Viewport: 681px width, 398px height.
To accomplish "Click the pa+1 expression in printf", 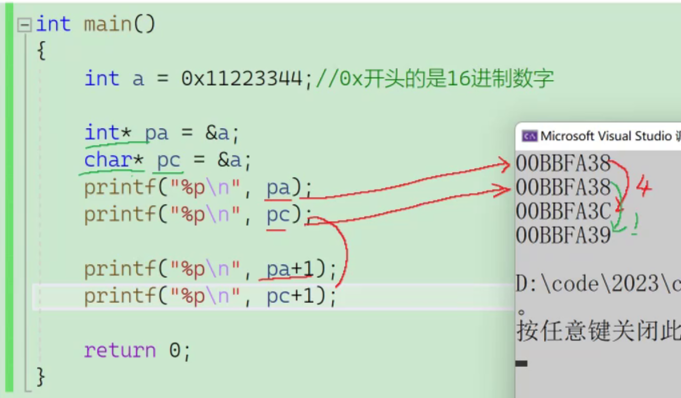I will click(x=290, y=269).
